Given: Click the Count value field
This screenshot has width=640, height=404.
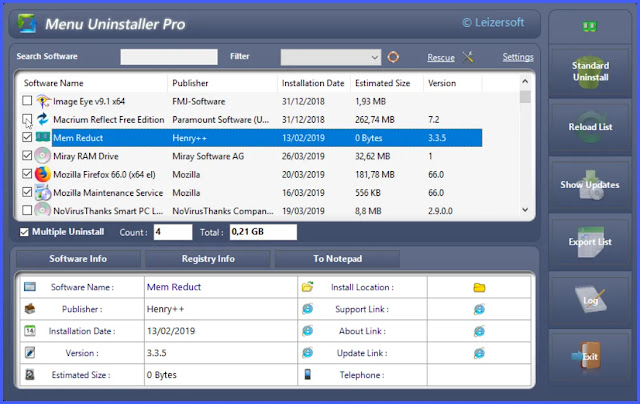Looking at the screenshot, I should tap(173, 232).
